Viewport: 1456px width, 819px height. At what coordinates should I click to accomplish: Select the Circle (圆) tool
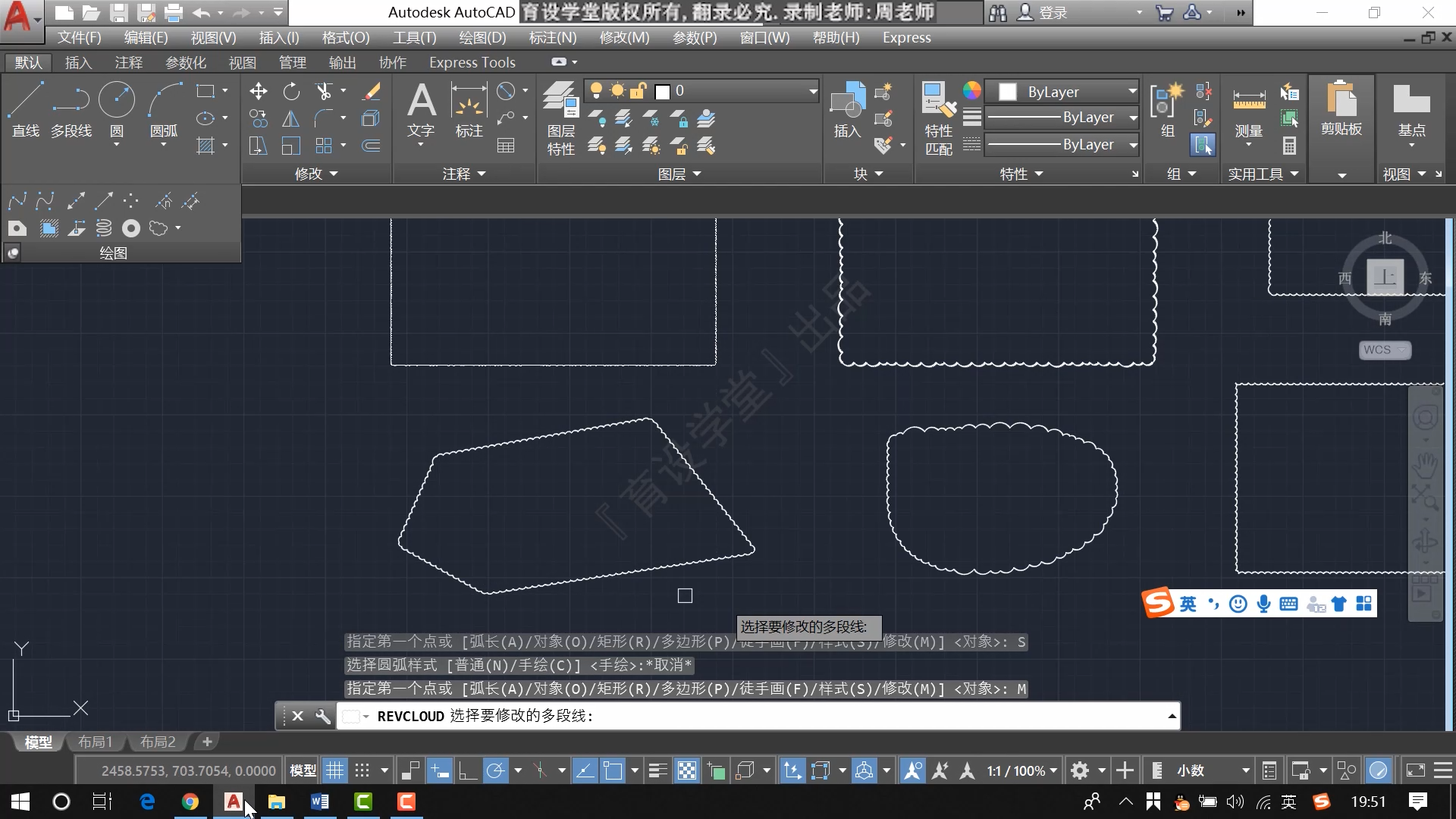click(x=117, y=110)
